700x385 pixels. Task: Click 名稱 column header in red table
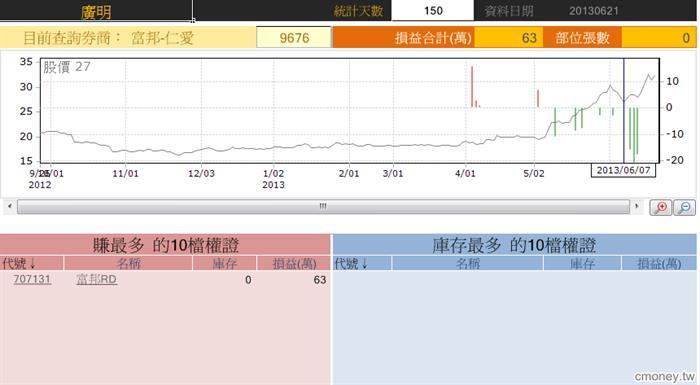[129, 264]
